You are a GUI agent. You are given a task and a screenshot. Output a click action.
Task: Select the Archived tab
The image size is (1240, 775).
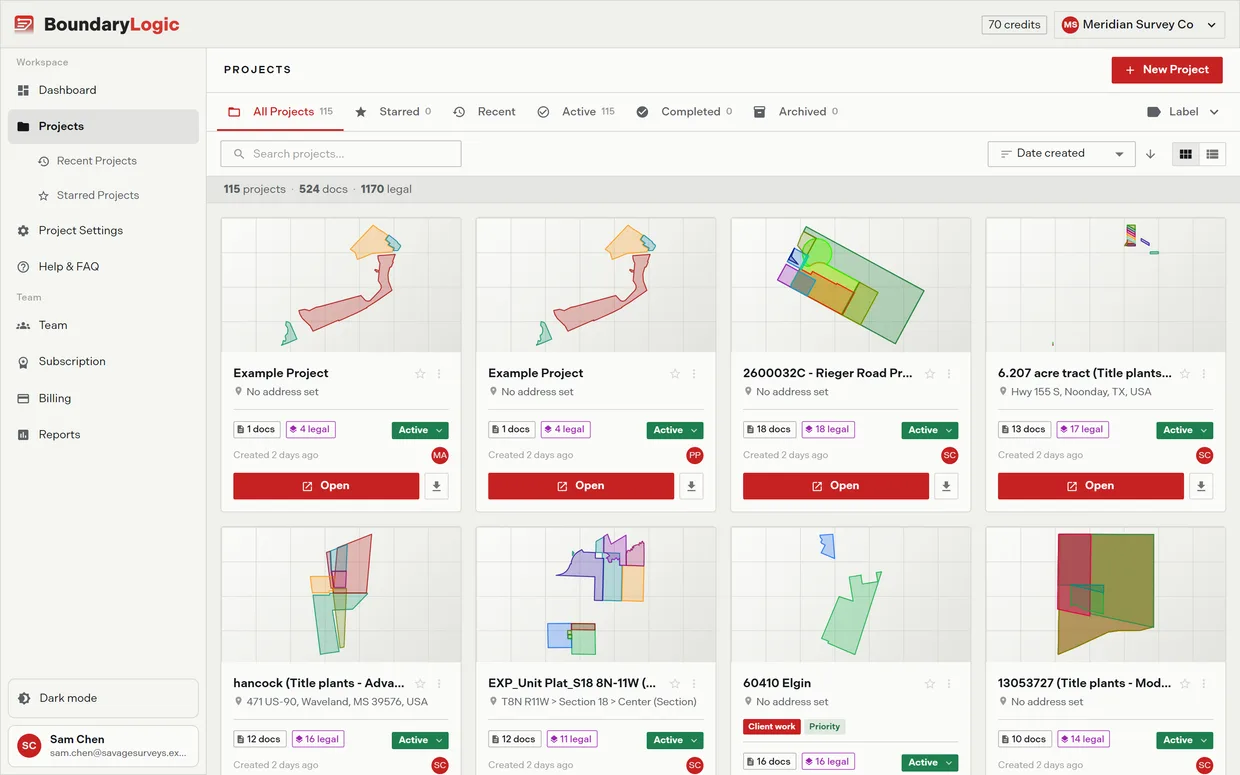tap(795, 112)
